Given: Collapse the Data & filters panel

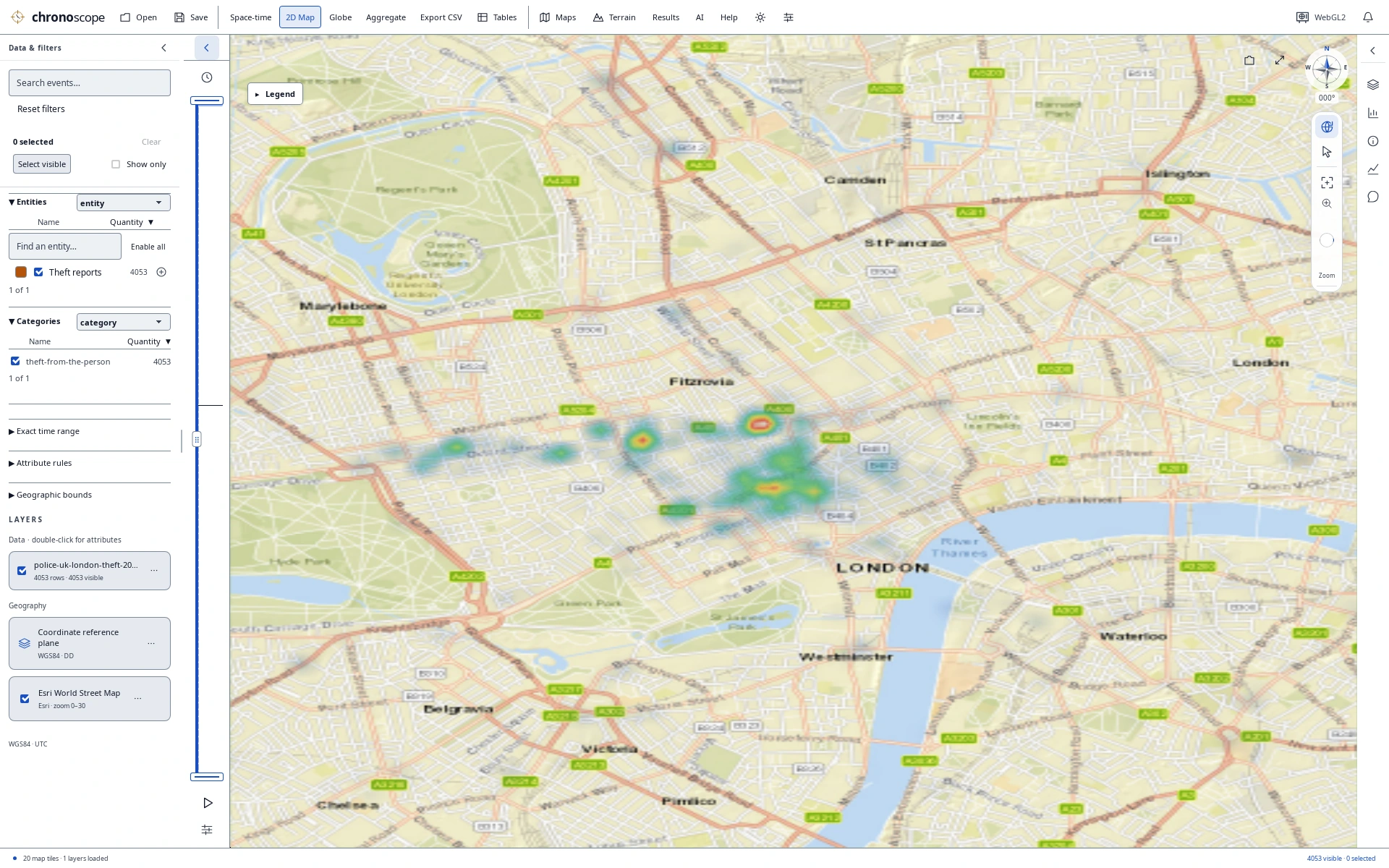Looking at the screenshot, I should (163, 48).
